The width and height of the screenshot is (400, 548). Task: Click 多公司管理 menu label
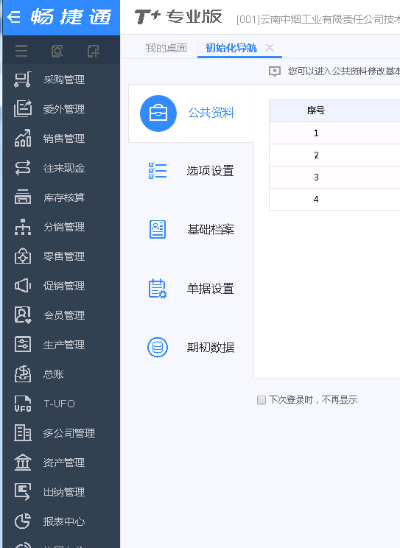(x=69, y=433)
